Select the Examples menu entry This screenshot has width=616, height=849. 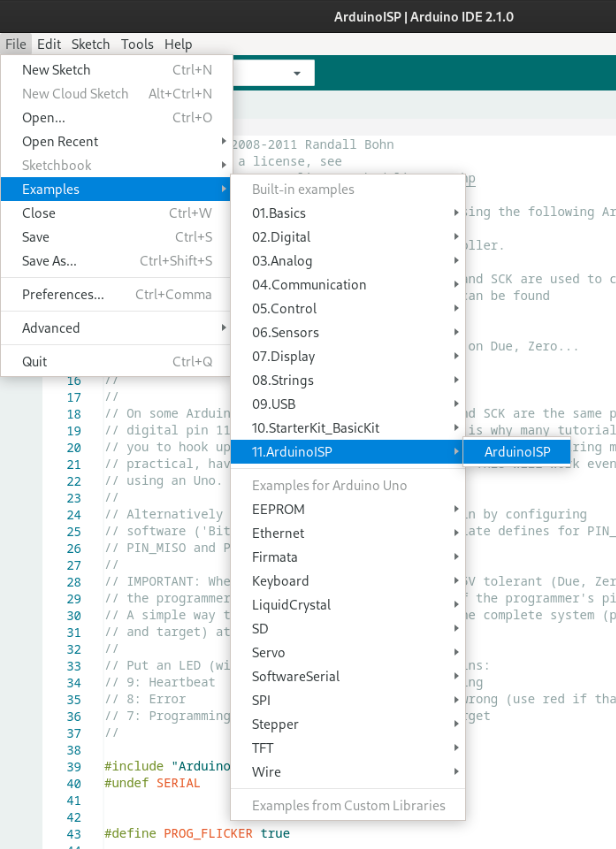pyautogui.click(x=116, y=189)
